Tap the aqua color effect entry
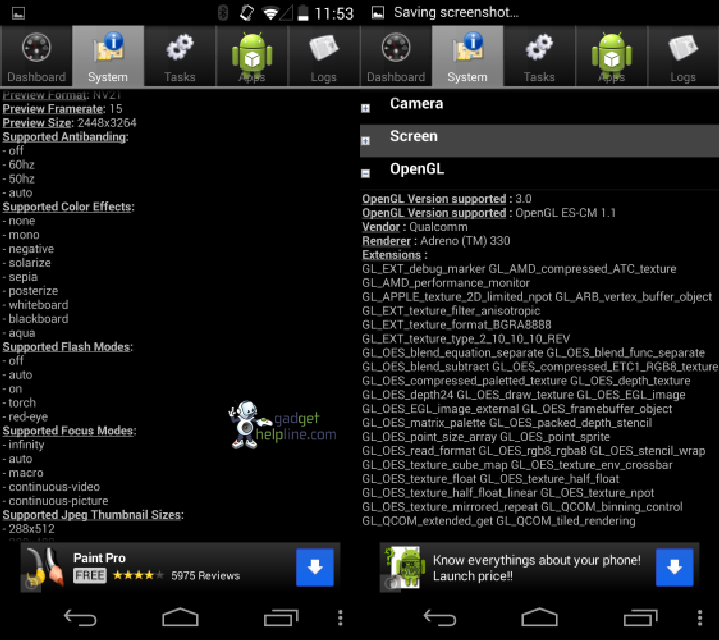Viewport: 719px width, 640px height. 19,333
